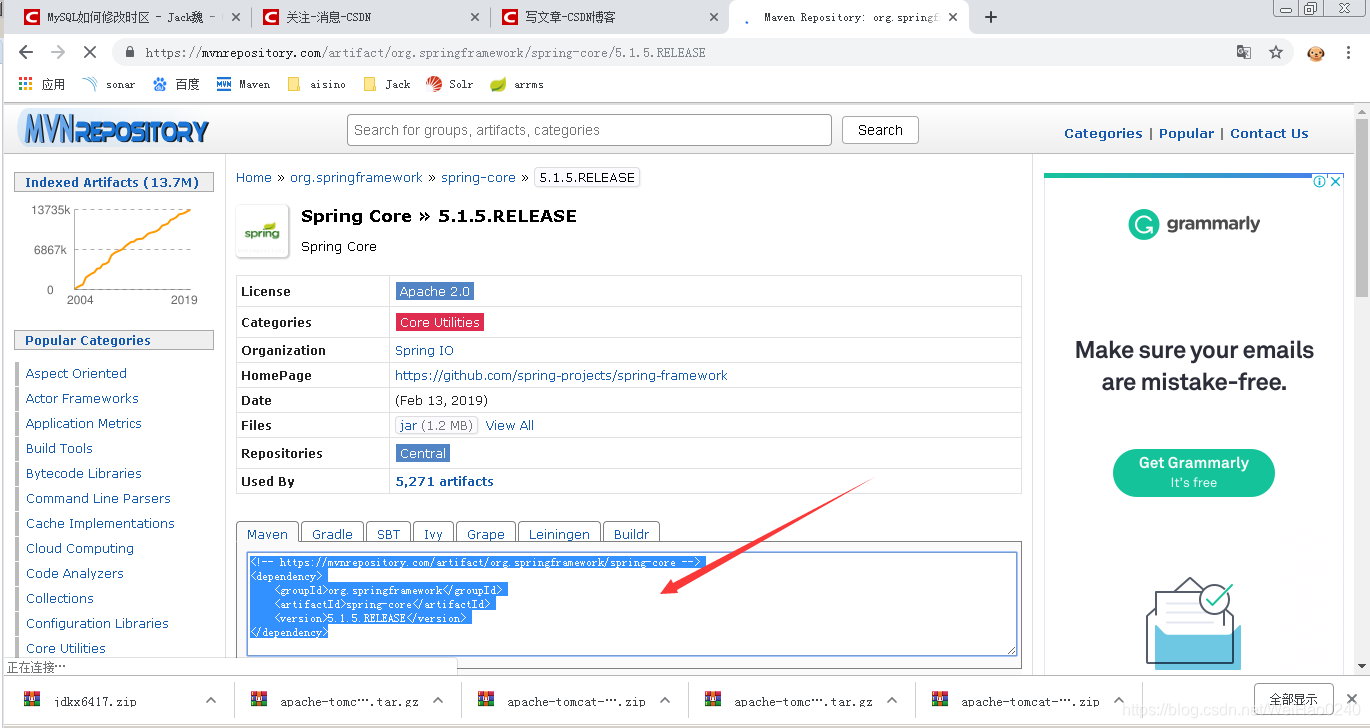Open the jdkx6417.zip download file
Image resolution: width=1370 pixels, height=728 pixels.
click(95, 701)
